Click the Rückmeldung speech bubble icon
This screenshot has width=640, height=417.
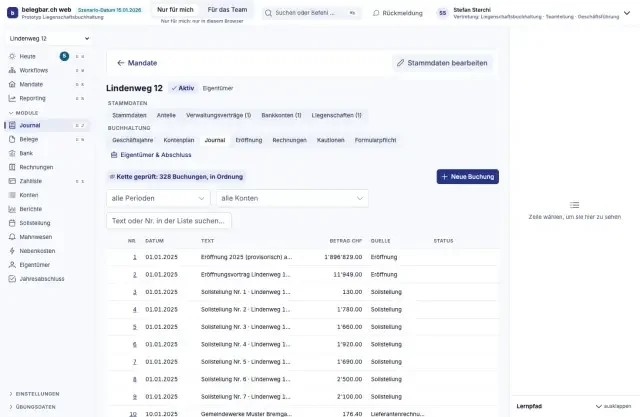tap(376, 13)
